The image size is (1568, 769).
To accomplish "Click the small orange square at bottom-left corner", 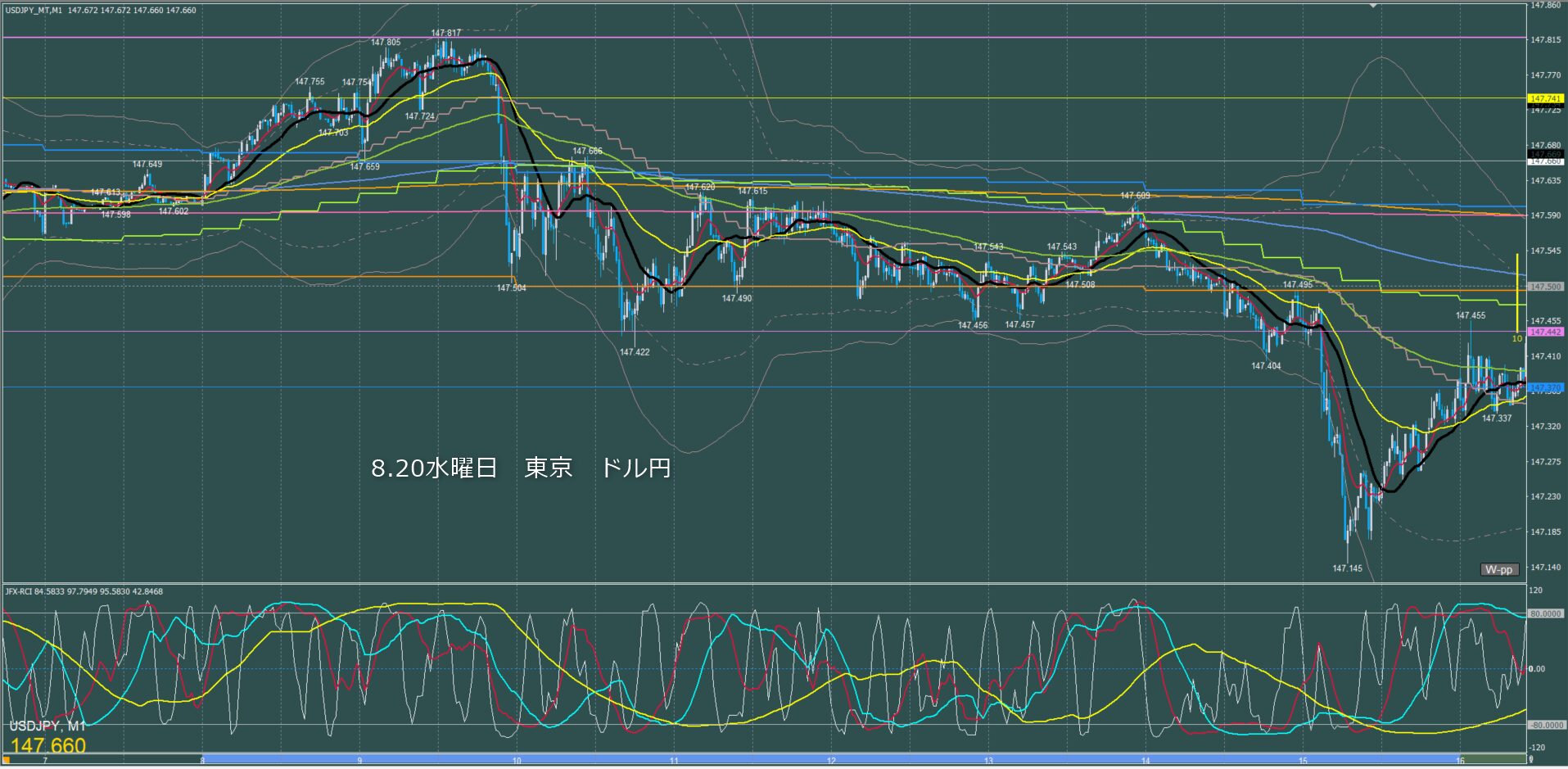I will point(6,759).
